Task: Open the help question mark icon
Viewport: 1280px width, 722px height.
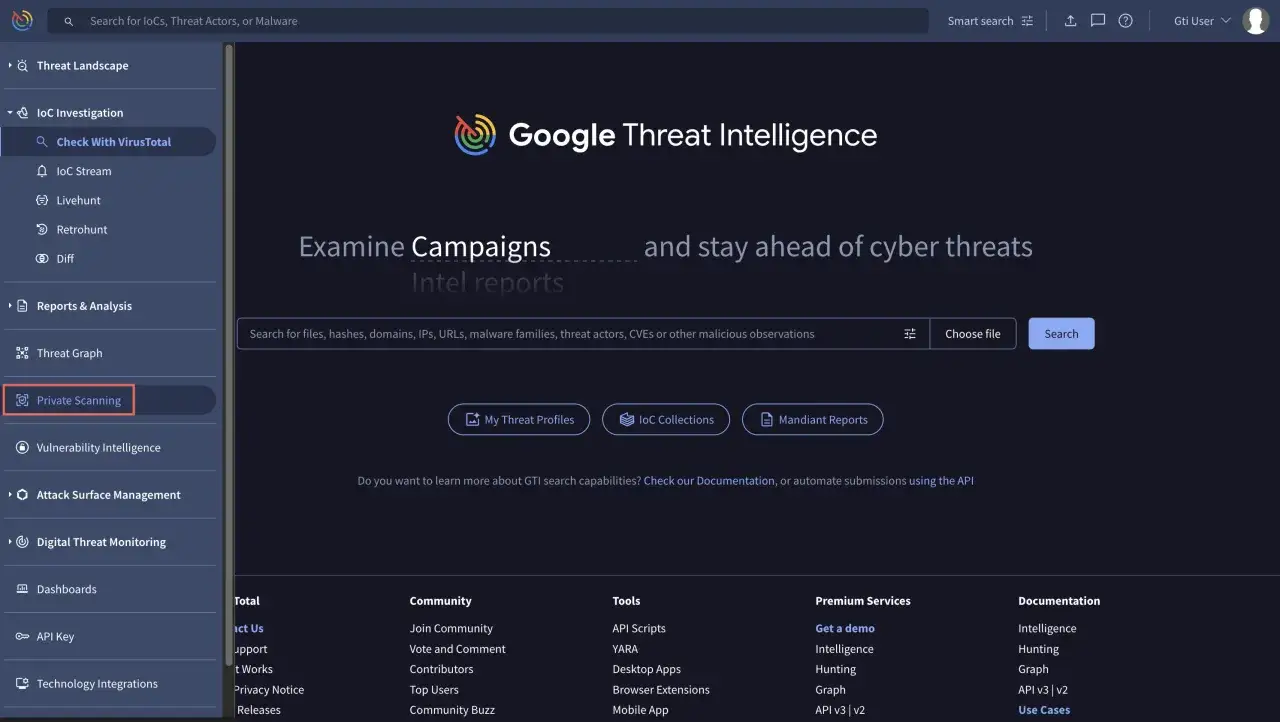Action: click(1126, 21)
